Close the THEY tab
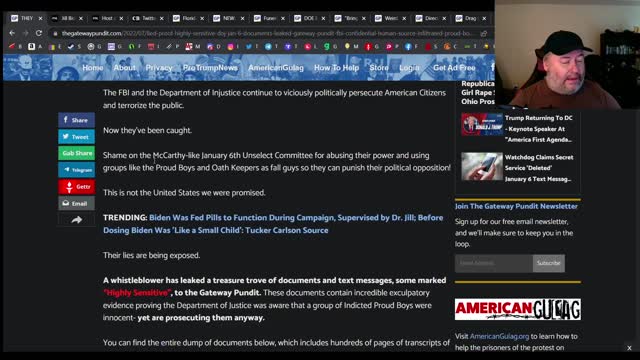 point(40,18)
